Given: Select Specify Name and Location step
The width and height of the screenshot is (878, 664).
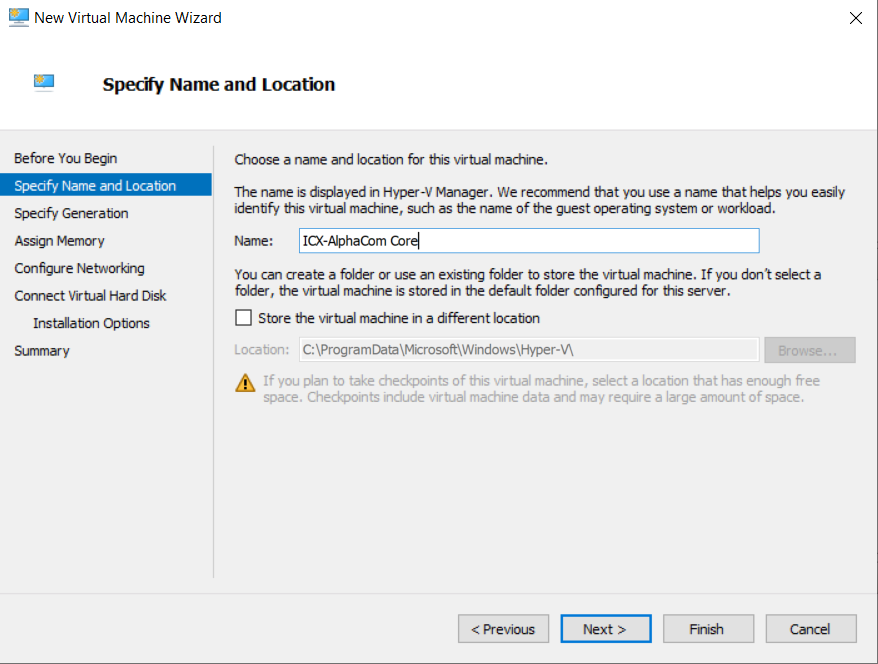Looking at the screenshot, I should point(95,186).
